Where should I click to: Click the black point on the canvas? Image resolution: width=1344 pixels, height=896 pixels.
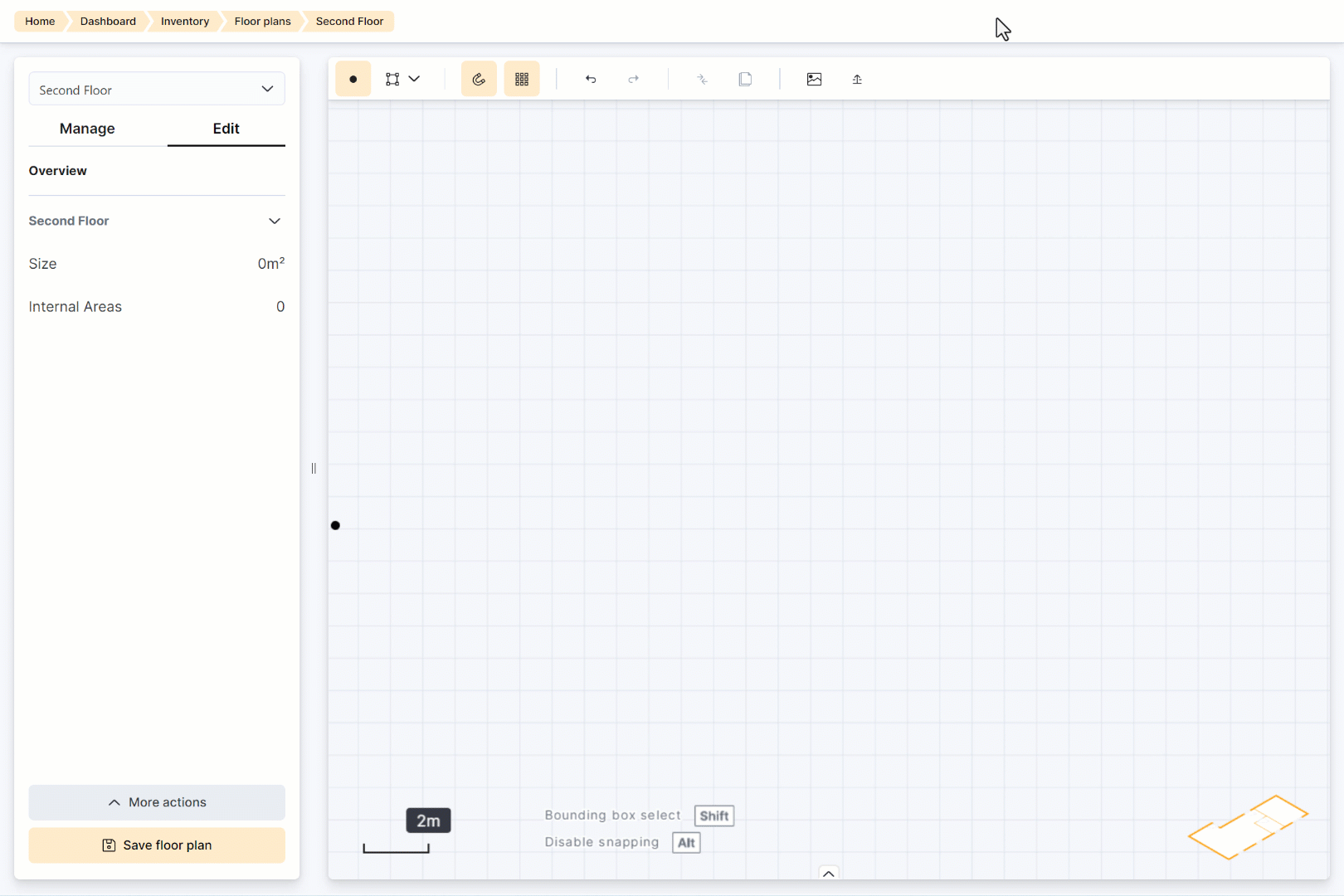[x=335, y=525]
